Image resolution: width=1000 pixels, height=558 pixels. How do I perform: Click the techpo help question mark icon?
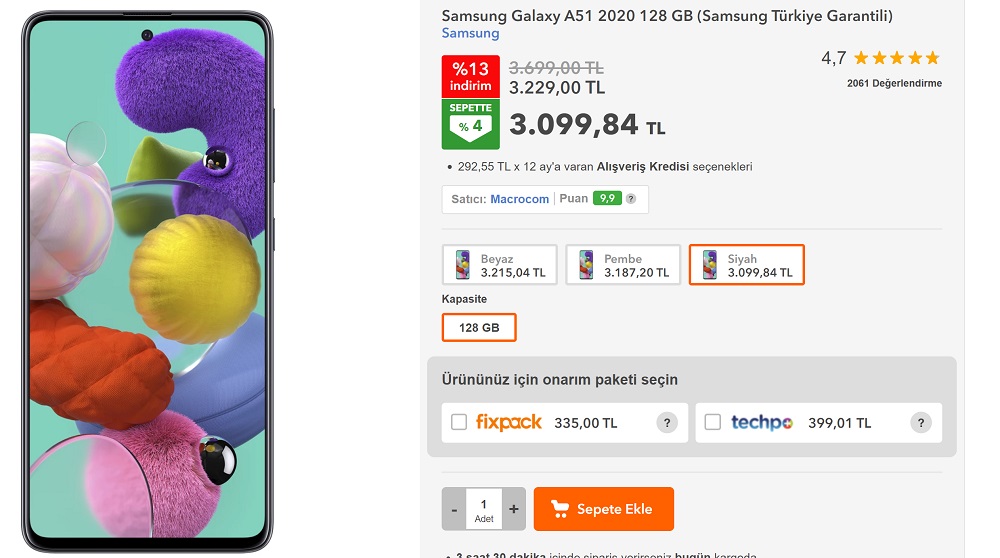[921, 423]
